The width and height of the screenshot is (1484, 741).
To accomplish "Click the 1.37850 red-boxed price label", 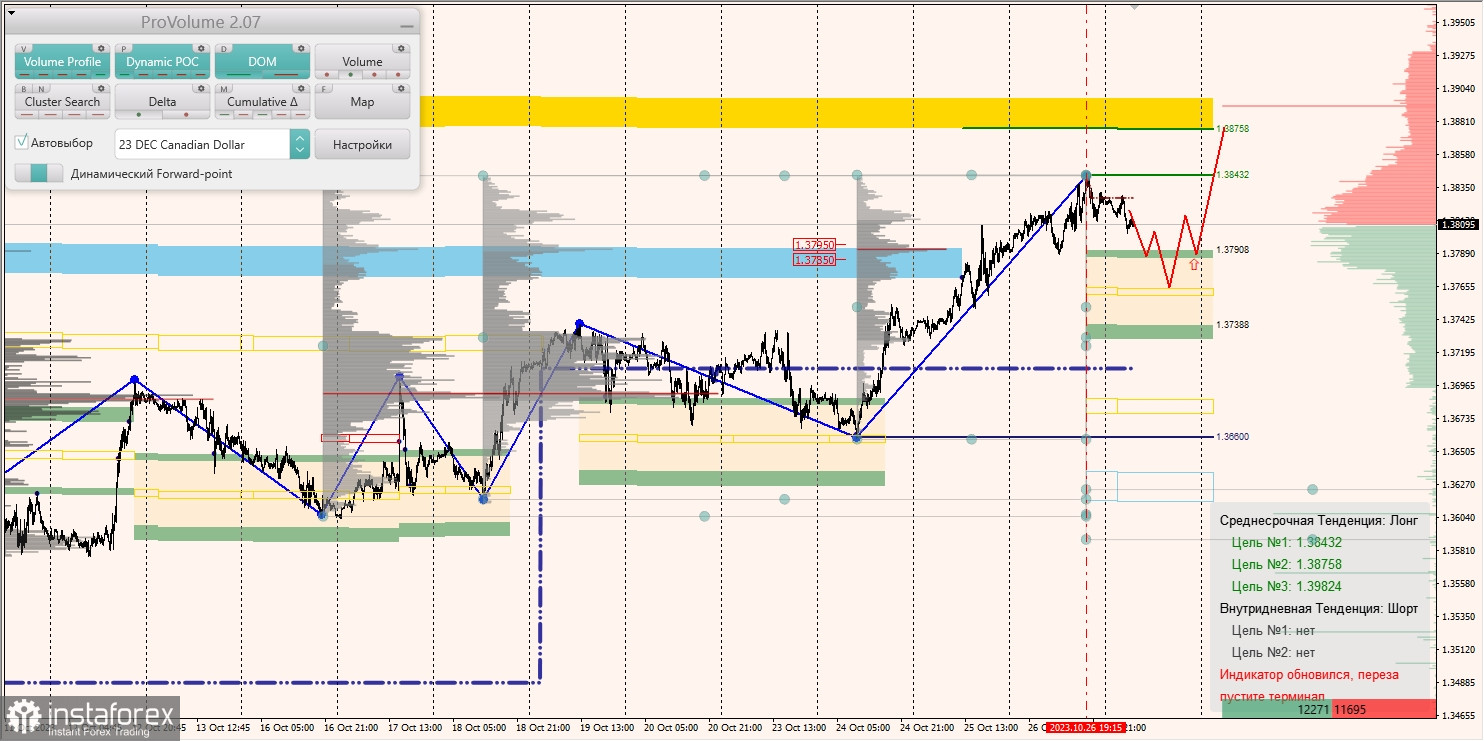I will pyautogui.click(x=813, y=259).
